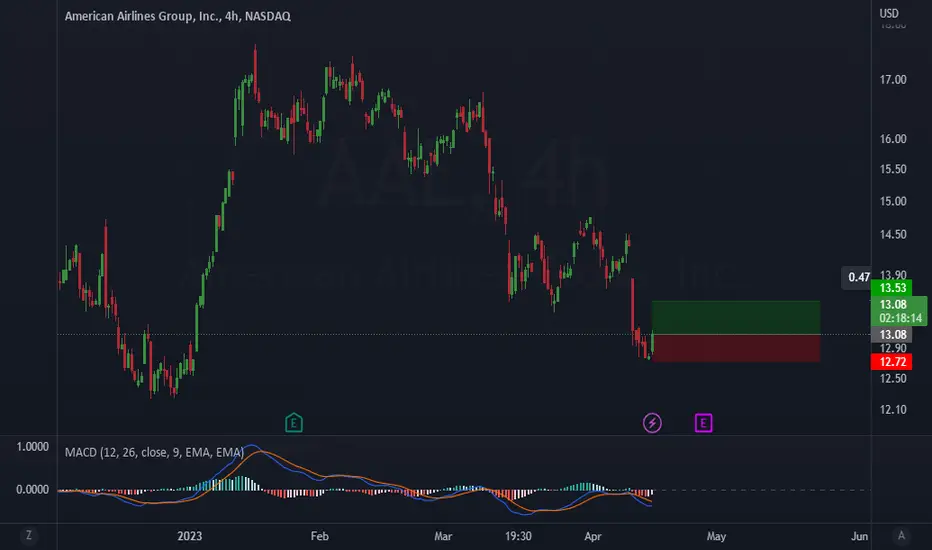Click the red stop-loss zone of position

pos(736,348)
